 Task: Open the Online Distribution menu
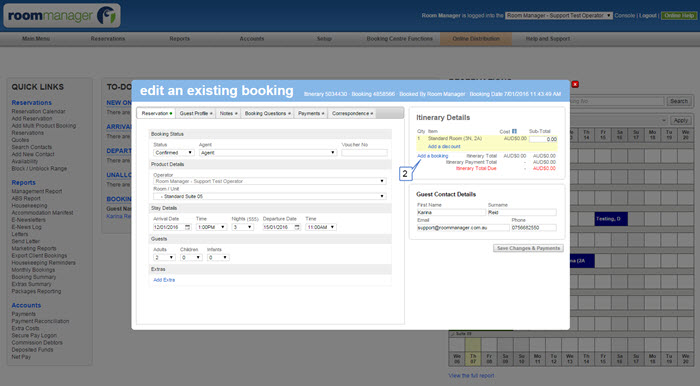476,39
